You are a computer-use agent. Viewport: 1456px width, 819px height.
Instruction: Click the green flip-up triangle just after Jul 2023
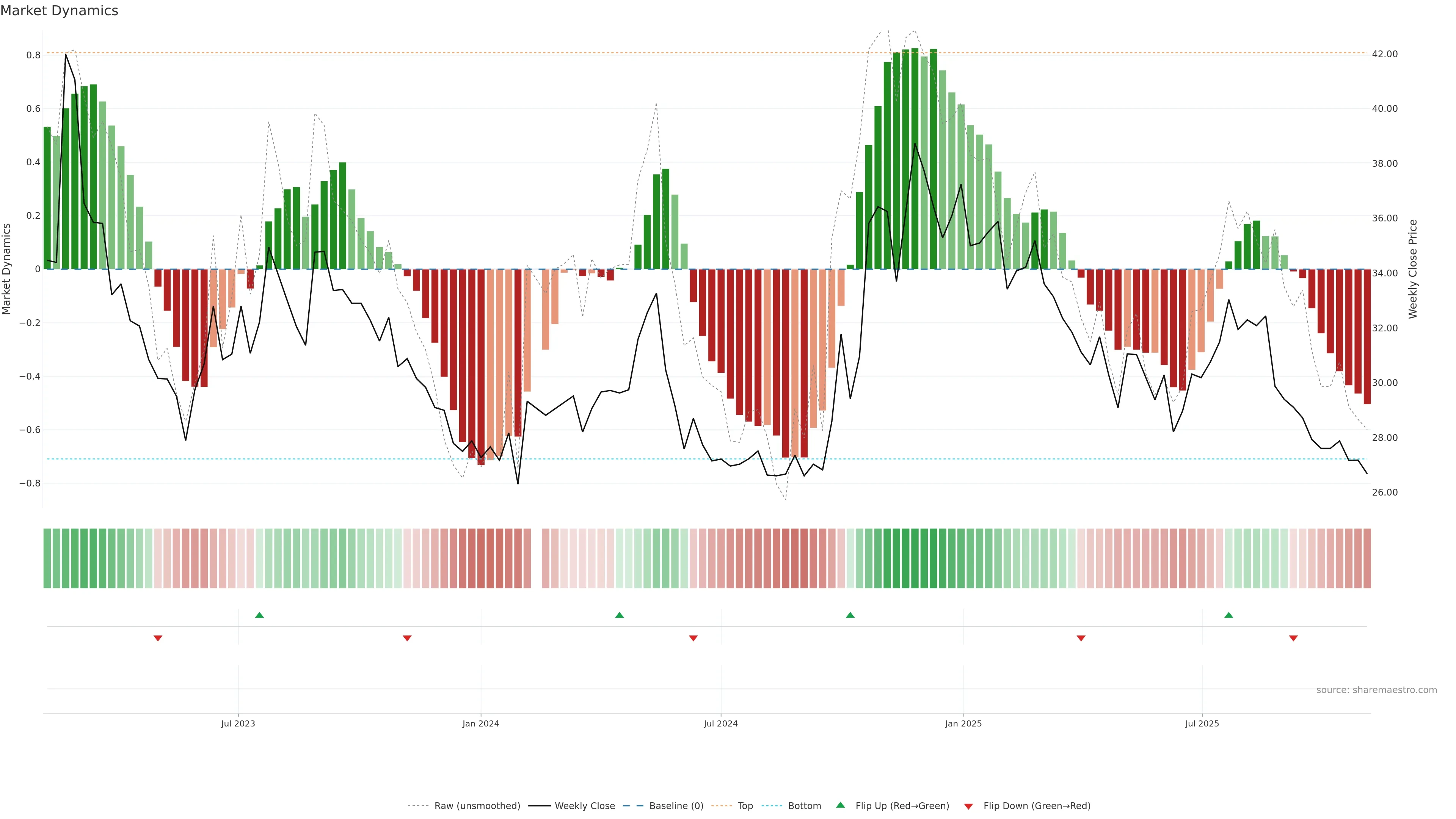pyautogui.click(x=259, y=615)
